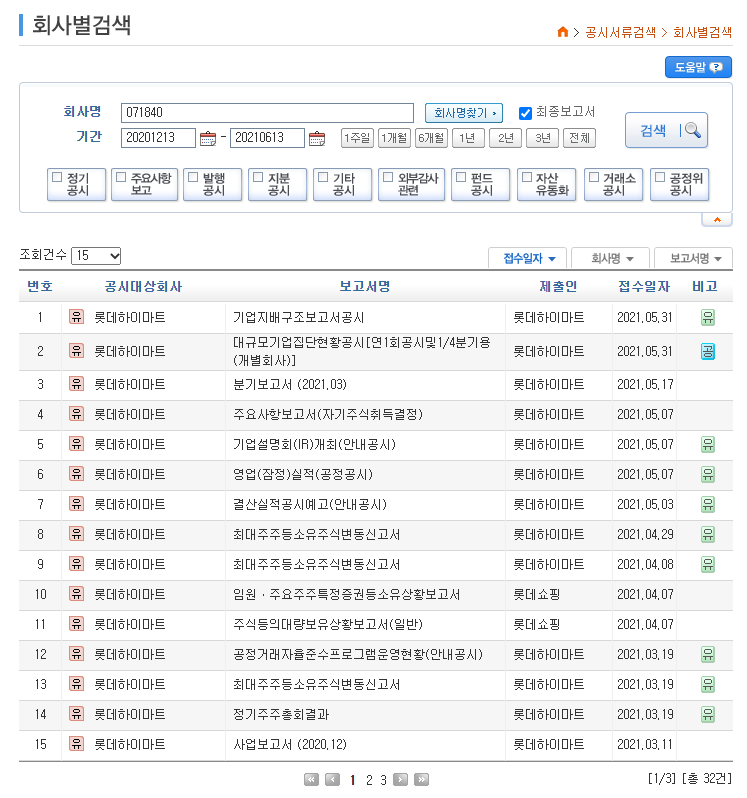Click green 유 remark icon in row 9
The image size is (747, 798).
(708, 564)
